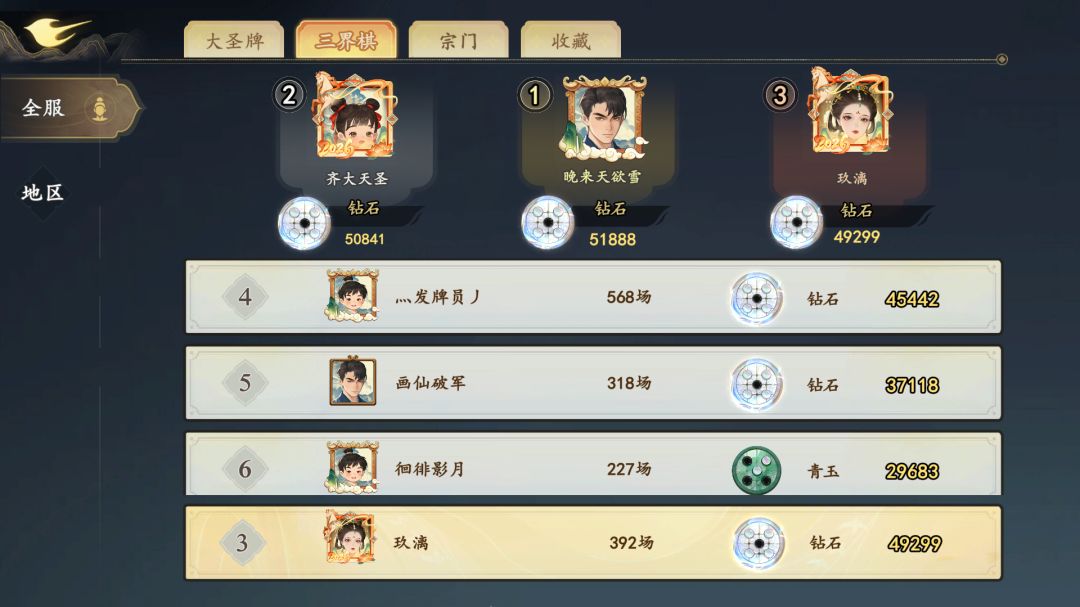Select the 全服 server-wide filter

pos(69,108)
